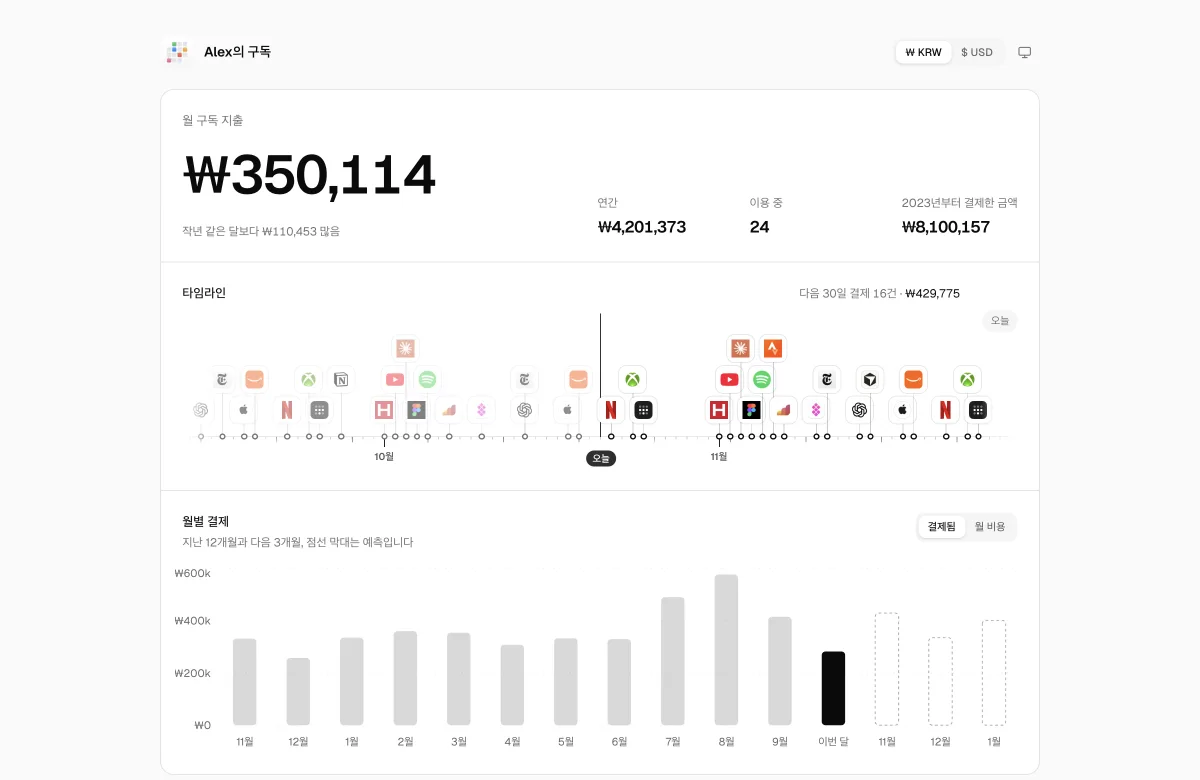Screen dimensions: 1200x780
Task: Click the 작년 같은 달보다 ₩110,453 많음 text
Action: (x=261, y=231)
